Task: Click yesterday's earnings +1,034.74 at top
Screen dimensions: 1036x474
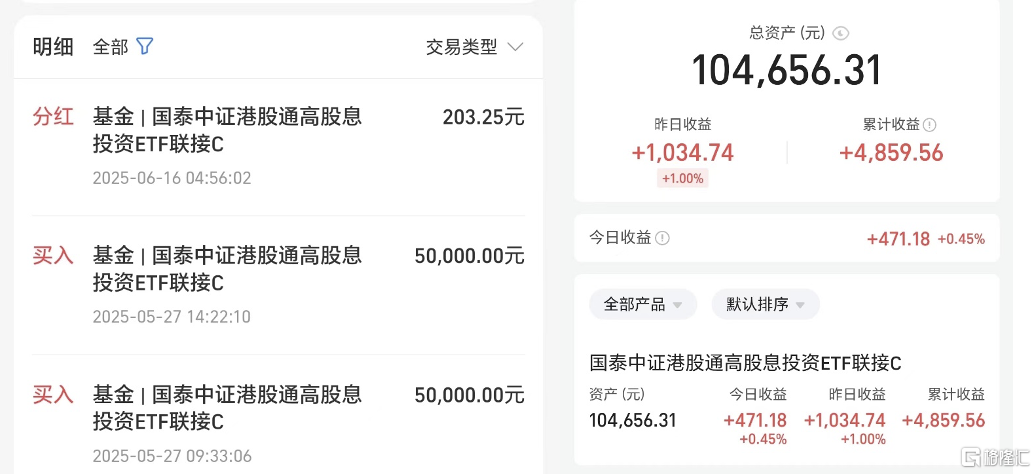Action: coord(683,153)
